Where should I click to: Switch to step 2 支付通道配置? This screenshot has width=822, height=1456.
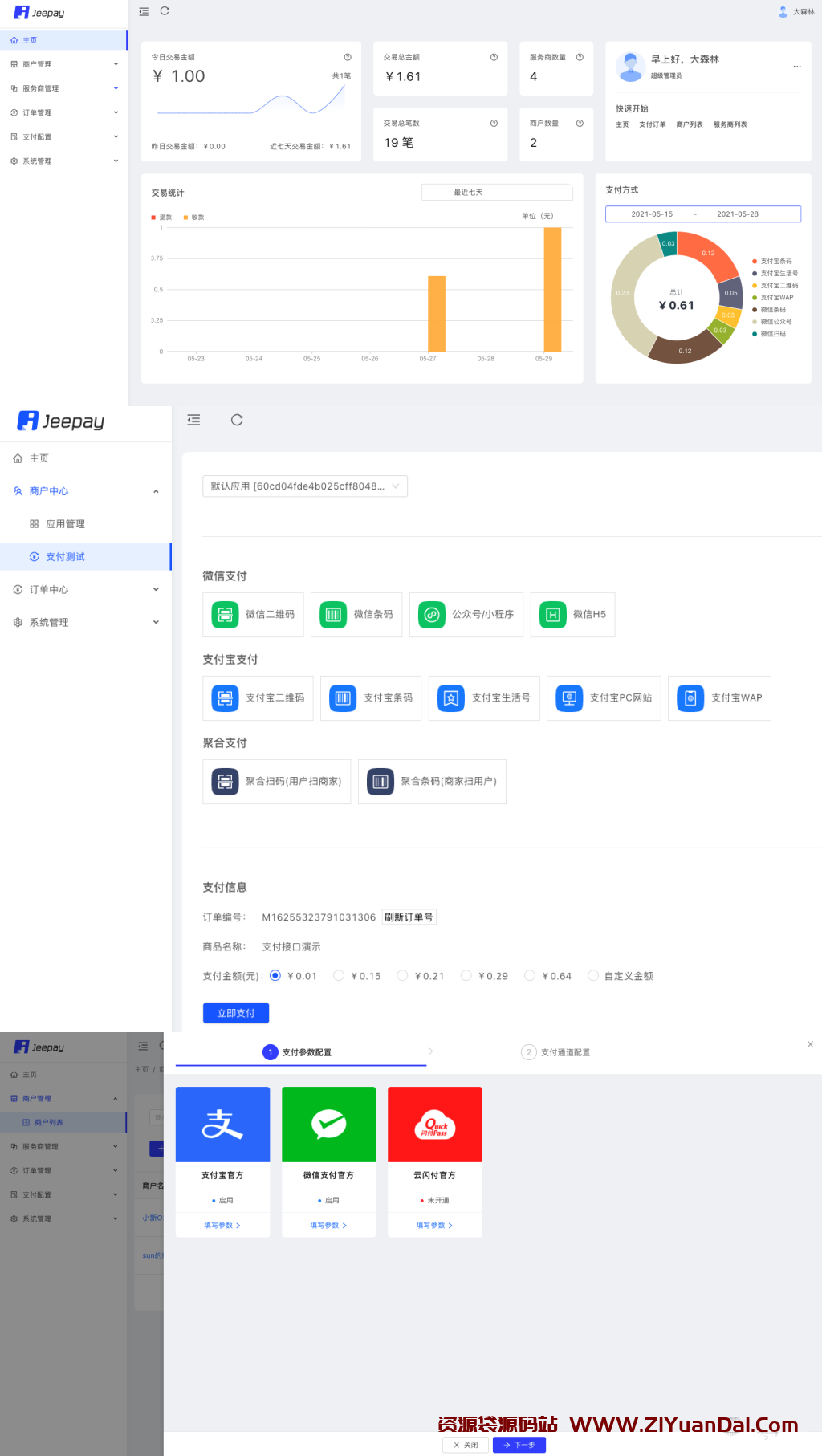click(x=555, y=1052)
